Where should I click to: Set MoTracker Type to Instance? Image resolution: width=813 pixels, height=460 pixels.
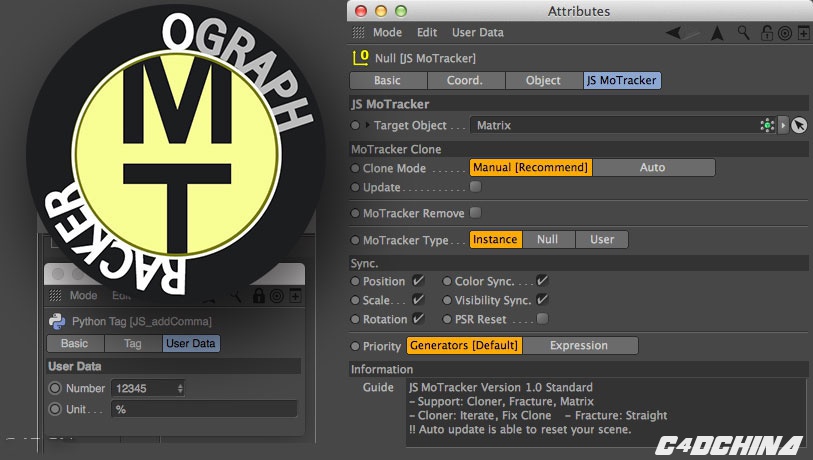[495, 240]
